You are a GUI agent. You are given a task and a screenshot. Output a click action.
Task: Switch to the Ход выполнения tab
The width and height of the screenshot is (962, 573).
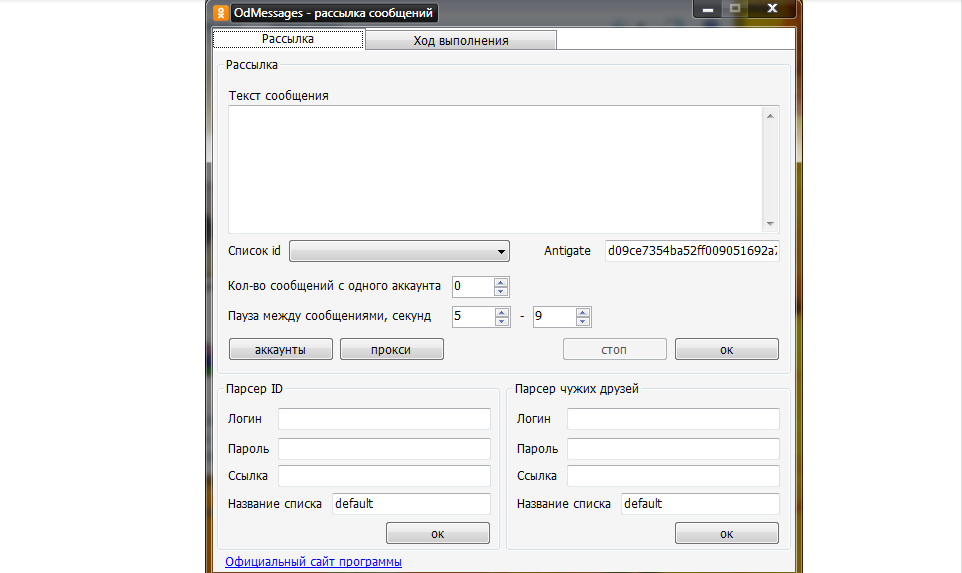(x=460, y=41)
